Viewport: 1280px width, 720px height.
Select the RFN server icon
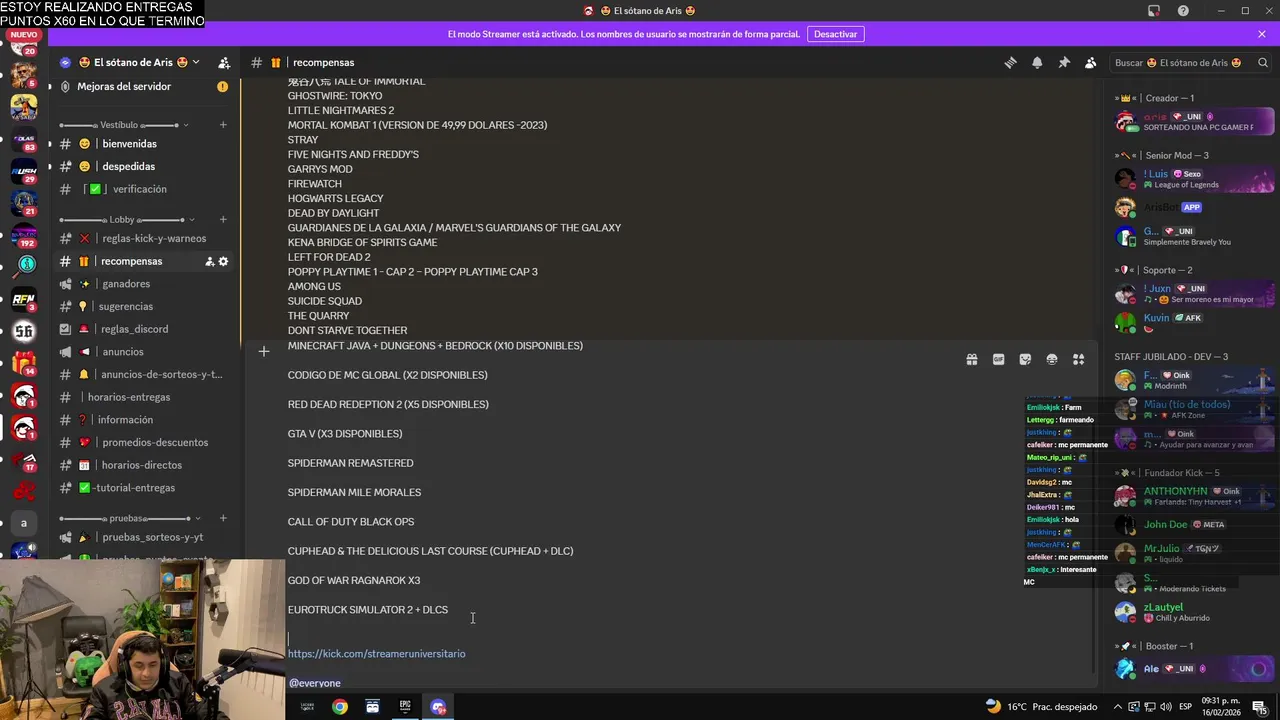point(24,298)
